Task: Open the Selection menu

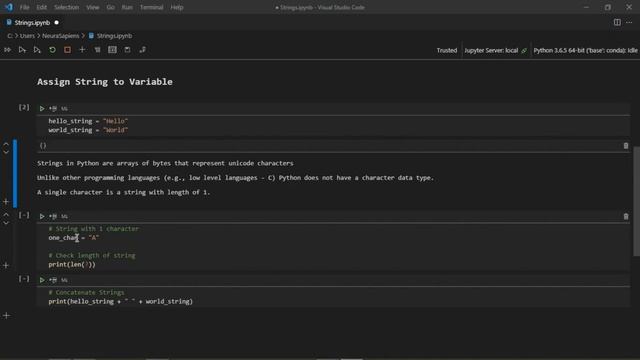Action: [x=67, y=7]
